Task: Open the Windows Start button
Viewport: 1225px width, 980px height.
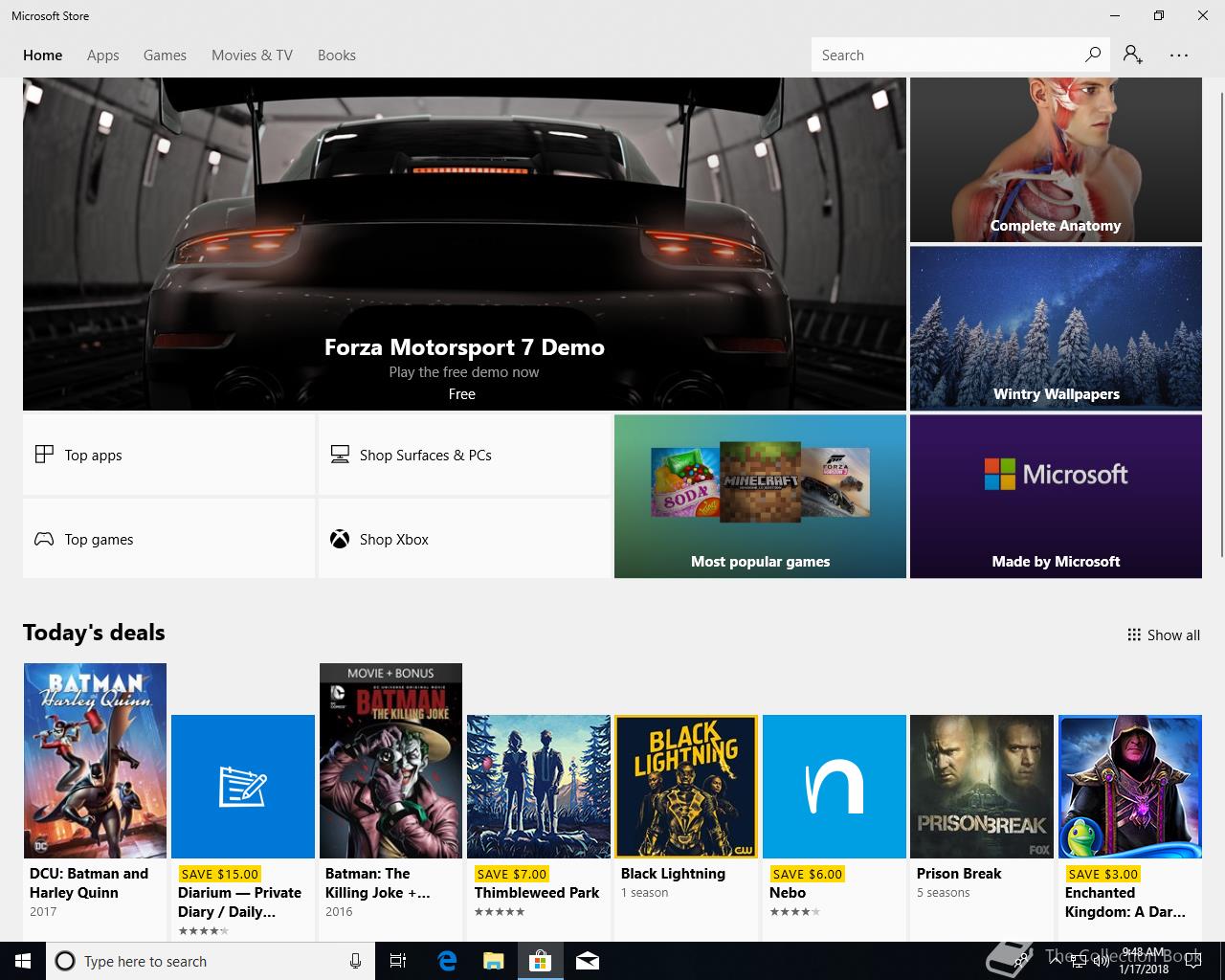Action: (x=23, y=961)
